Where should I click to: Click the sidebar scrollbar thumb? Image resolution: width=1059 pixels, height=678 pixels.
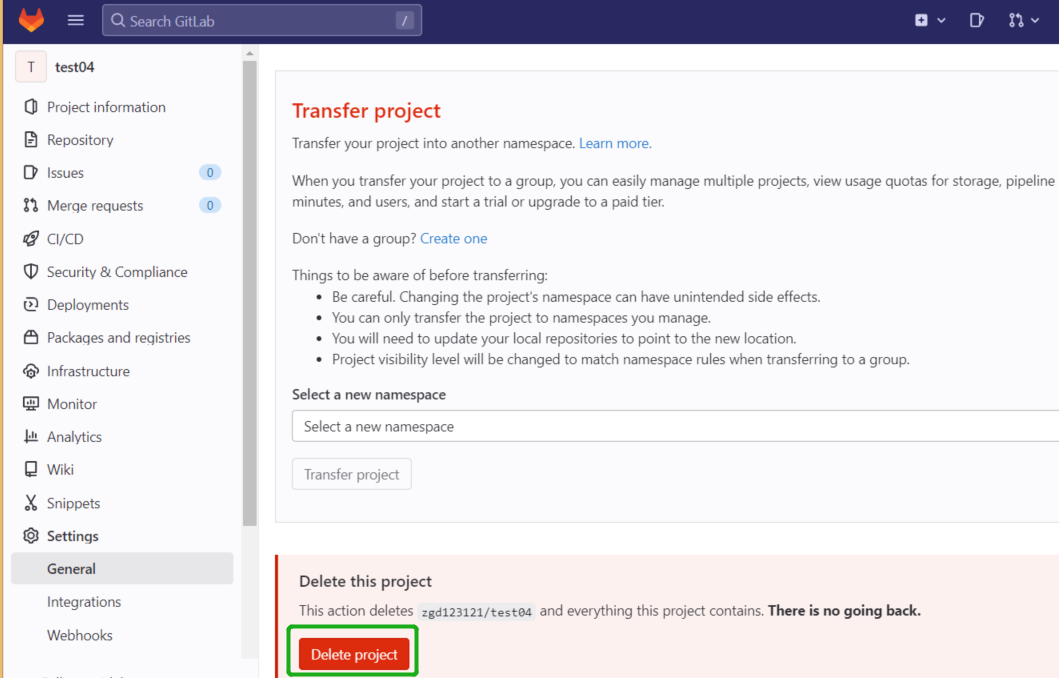[x=250, y=292]
